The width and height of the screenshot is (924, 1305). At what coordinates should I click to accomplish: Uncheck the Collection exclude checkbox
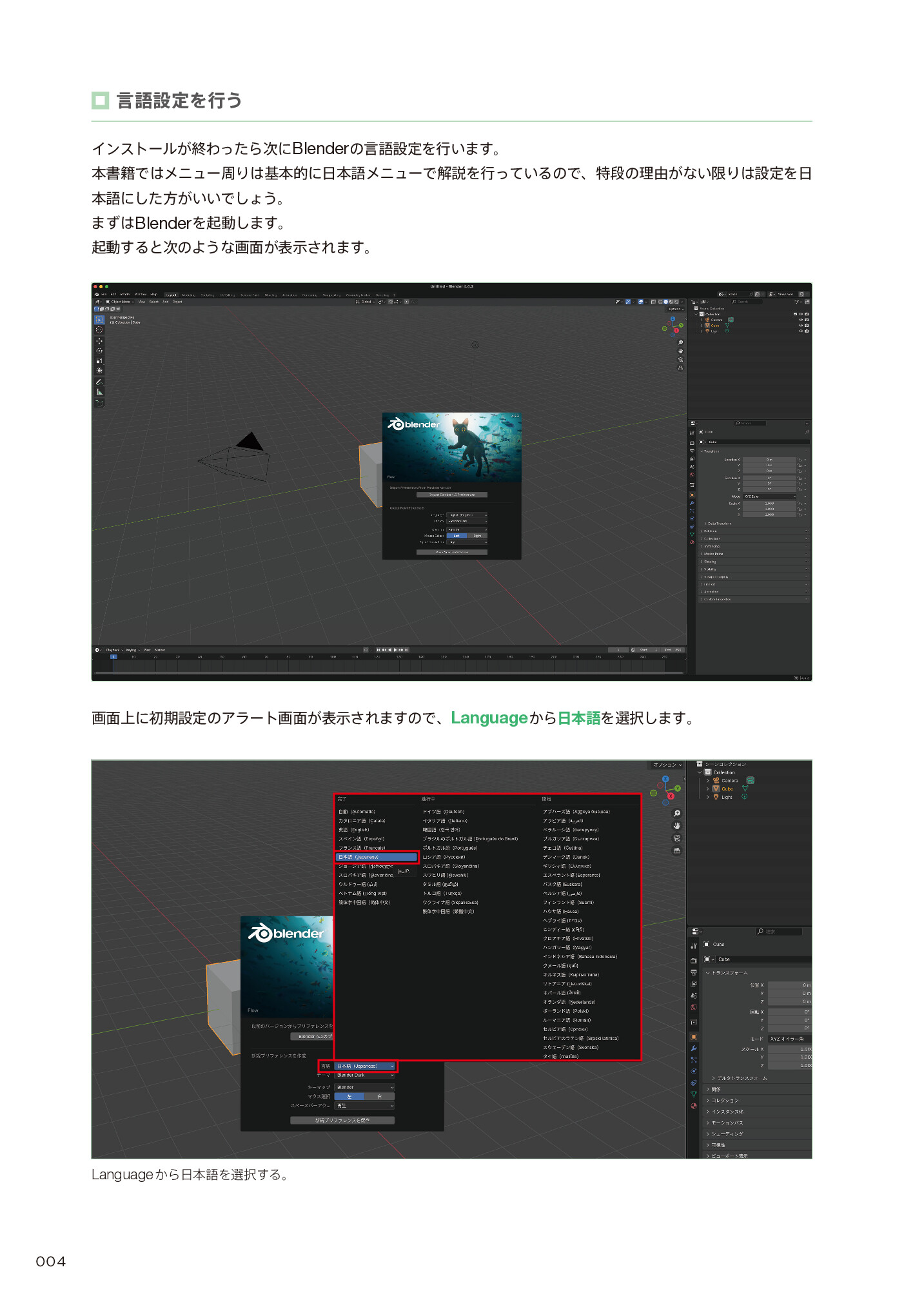click(795, 314)
